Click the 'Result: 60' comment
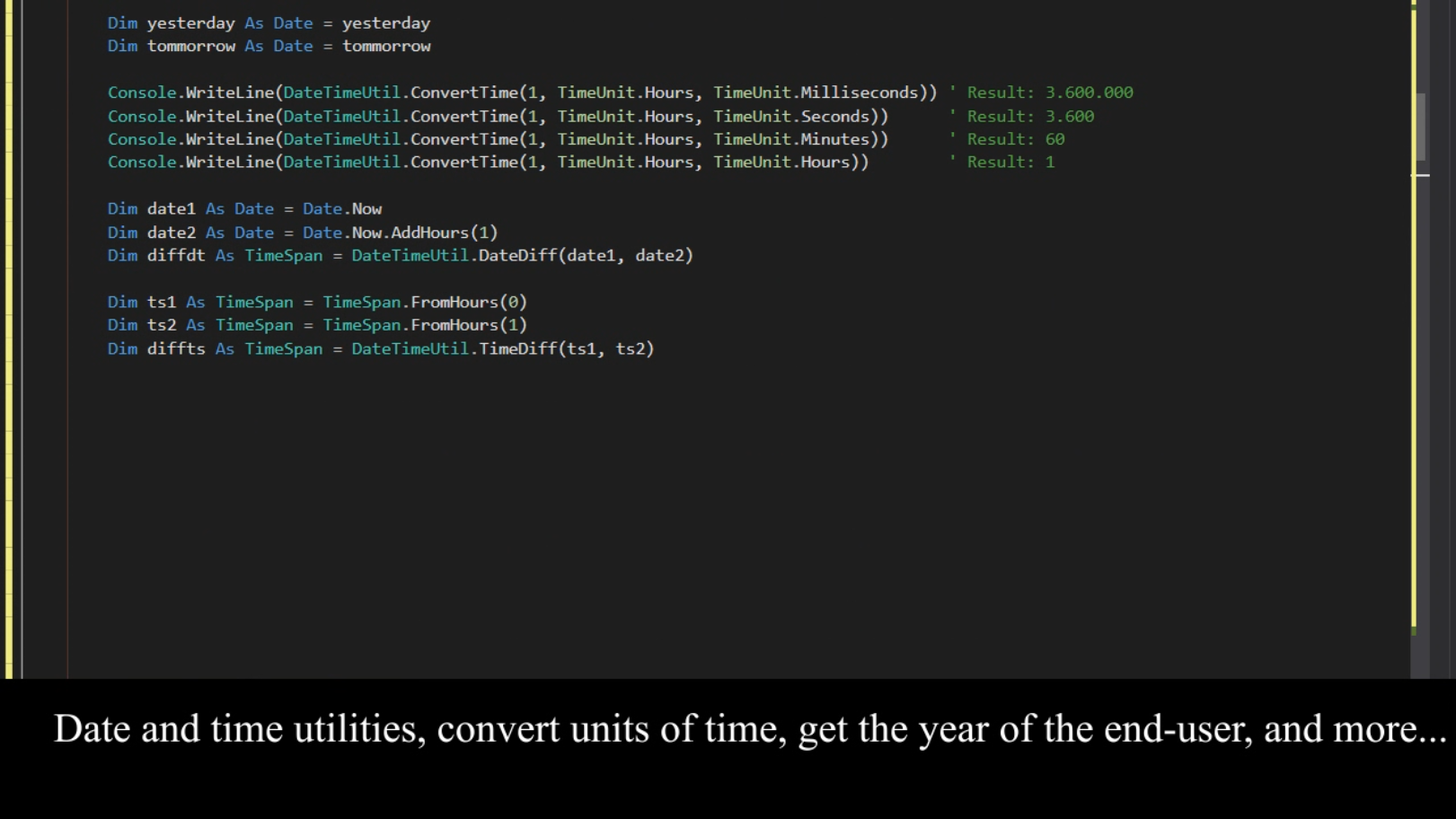The image size is (1456, 819). point(1015,139)
